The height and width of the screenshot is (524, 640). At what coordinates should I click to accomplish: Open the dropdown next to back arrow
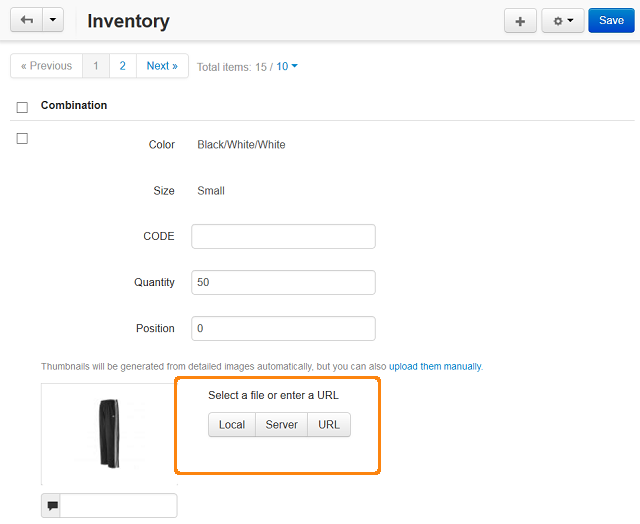[x=53, y=20]
